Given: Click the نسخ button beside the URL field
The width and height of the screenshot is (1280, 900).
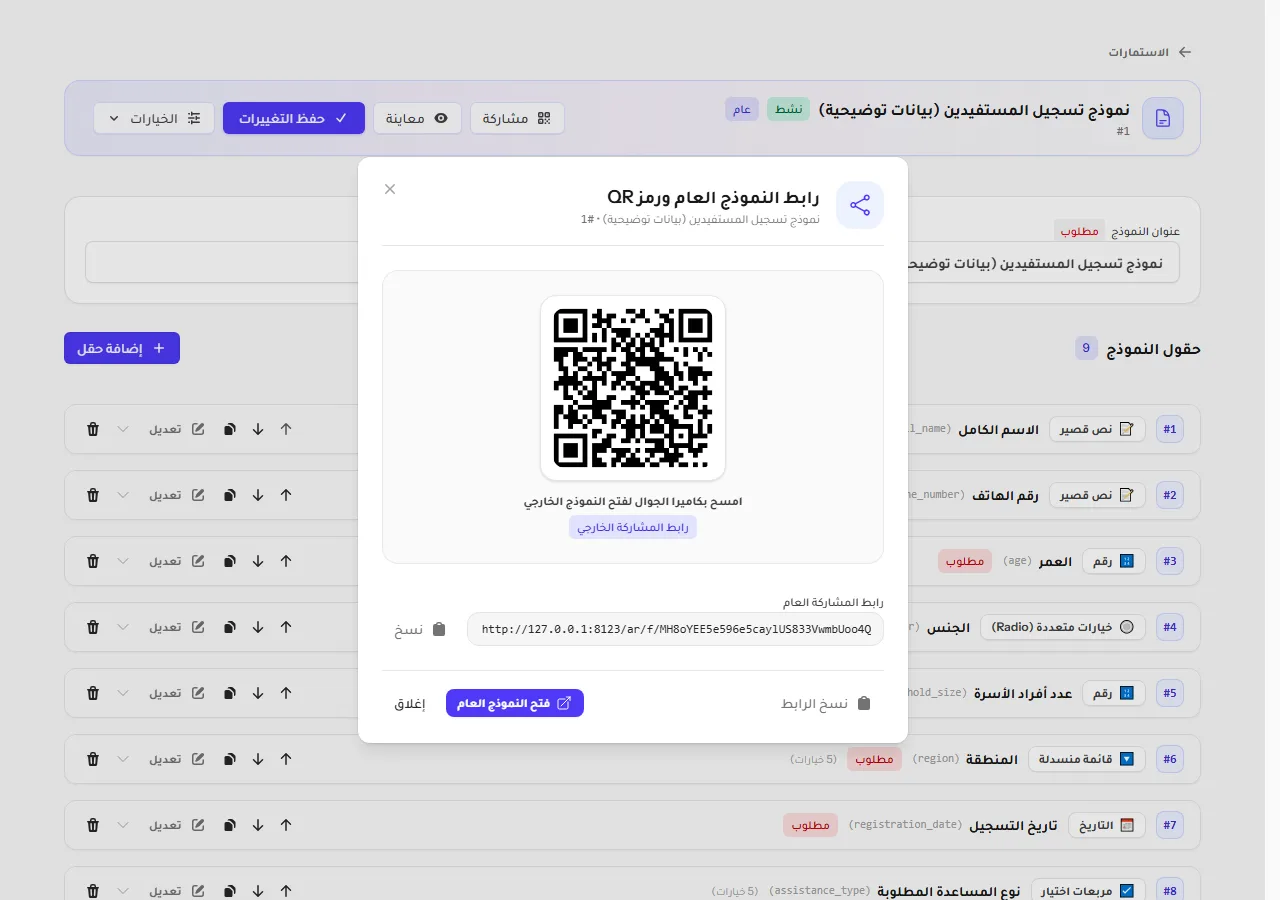Looking at the screenshot, I should click(421, 630).
